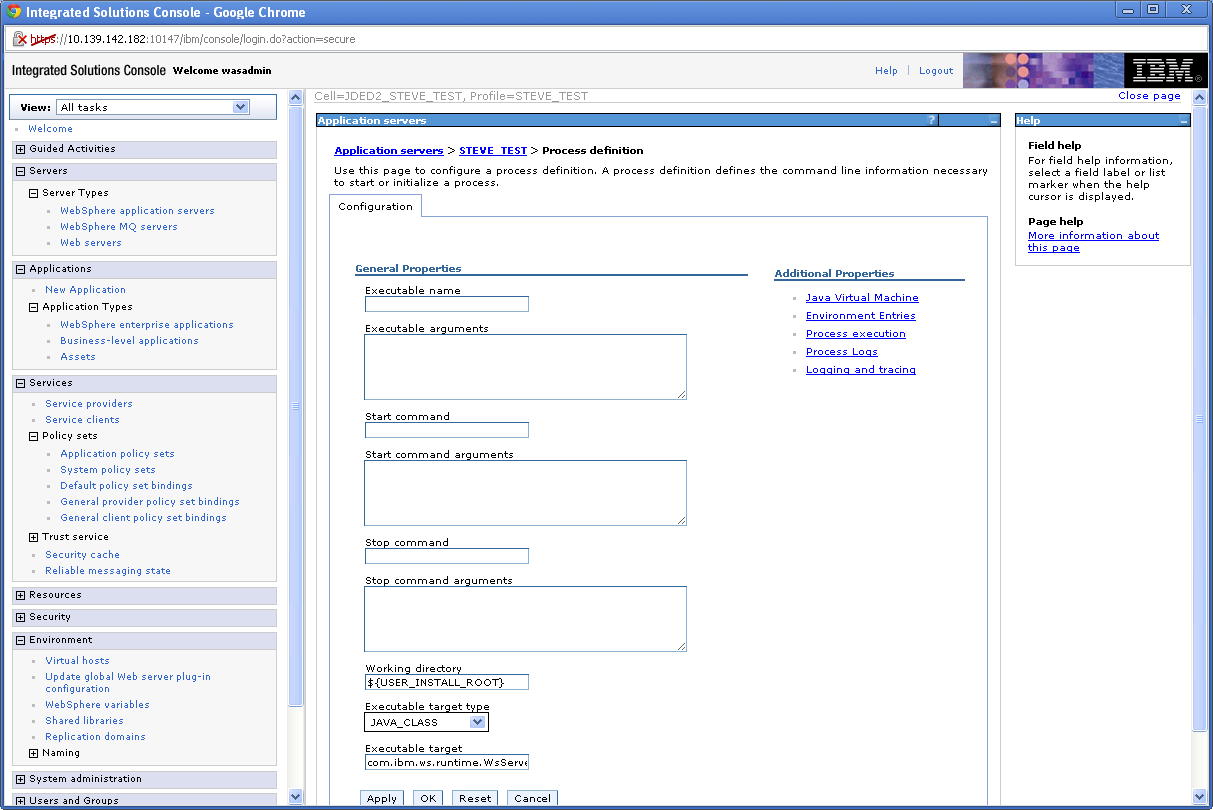Collapse Policy sets subtree
The image size is (1213, 810).
33,436
